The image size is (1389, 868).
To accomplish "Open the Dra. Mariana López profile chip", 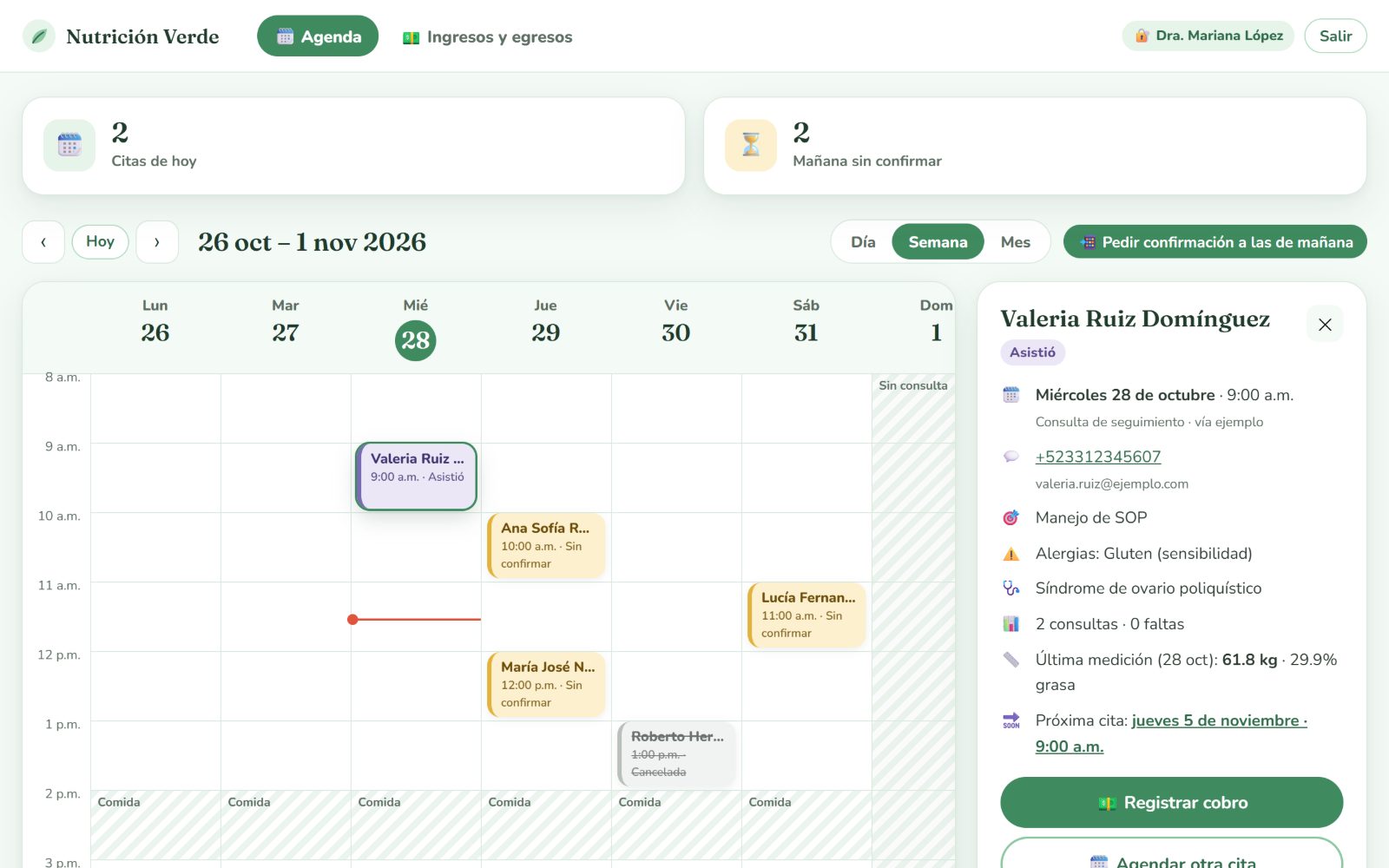I will tap(1208, 36).
